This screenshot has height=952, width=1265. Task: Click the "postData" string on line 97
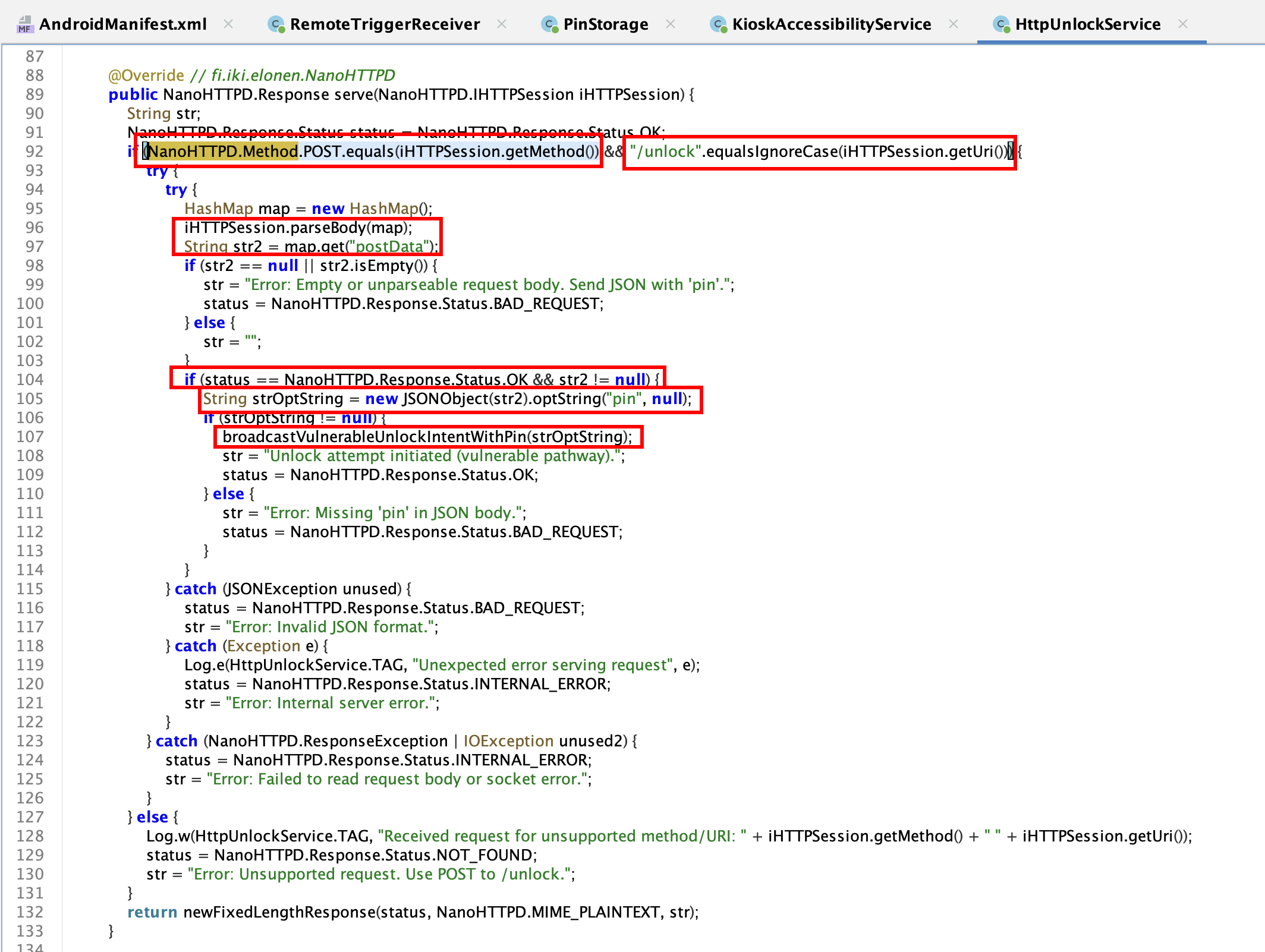coord(389,247)
